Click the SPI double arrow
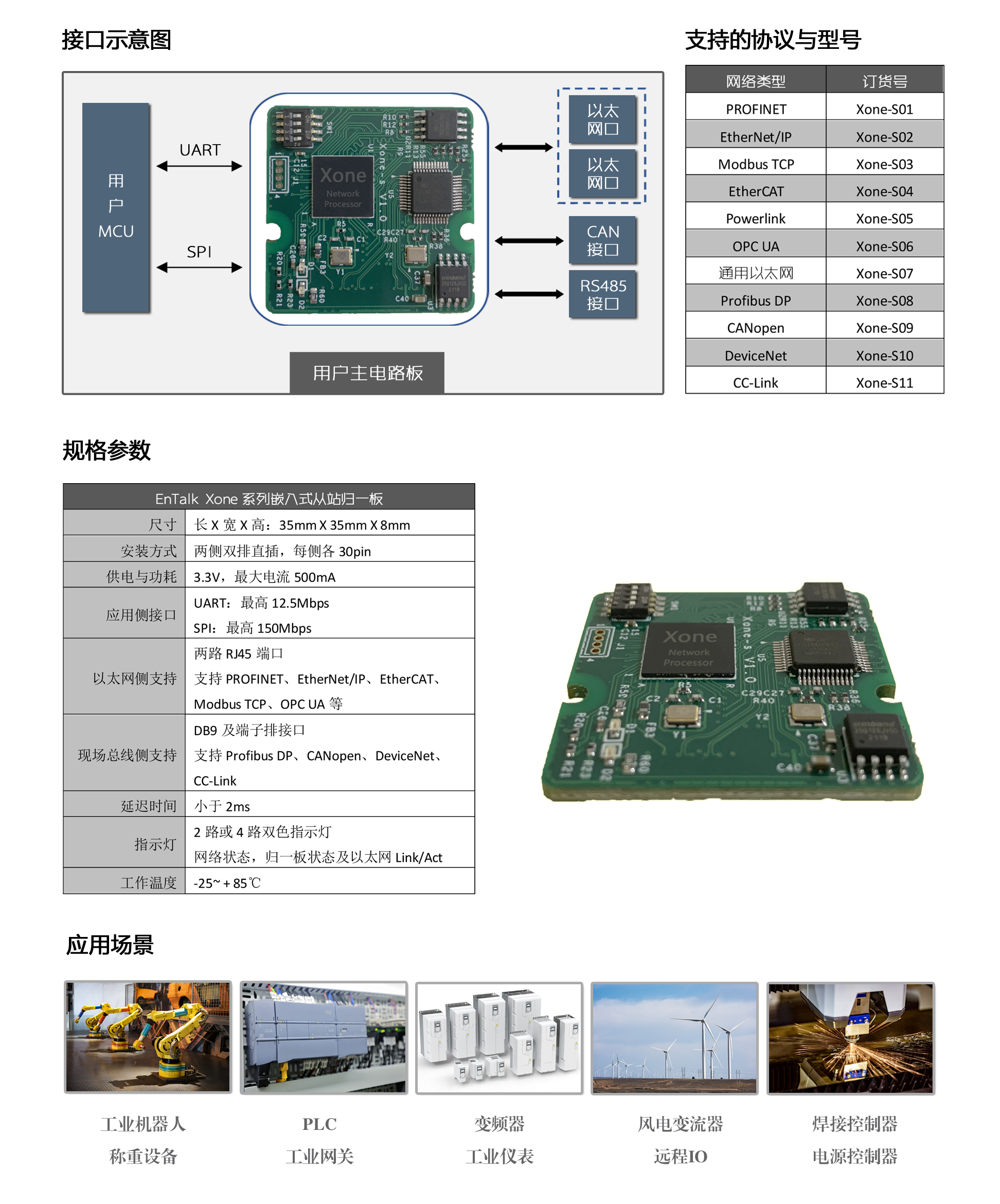The width and height of the screenshot is (1000, 1204). (200, 267)
